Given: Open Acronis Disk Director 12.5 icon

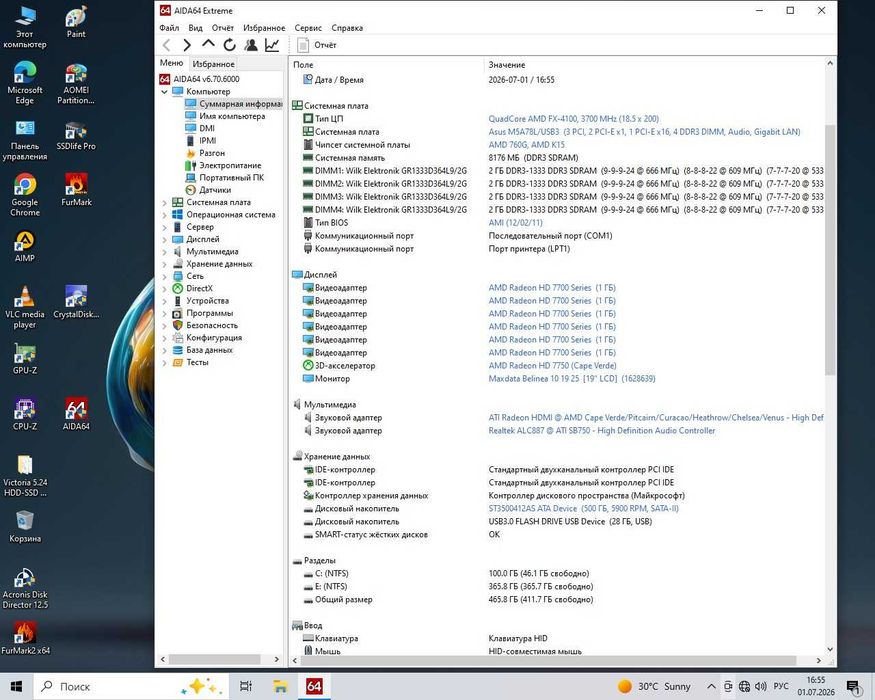Looking at the screenshot, I should [x=25, y=588].
